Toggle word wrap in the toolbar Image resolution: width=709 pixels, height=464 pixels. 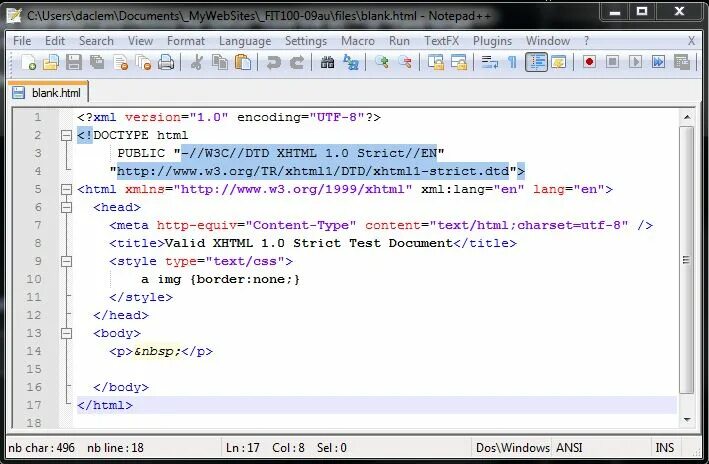(x=489, y=62)
